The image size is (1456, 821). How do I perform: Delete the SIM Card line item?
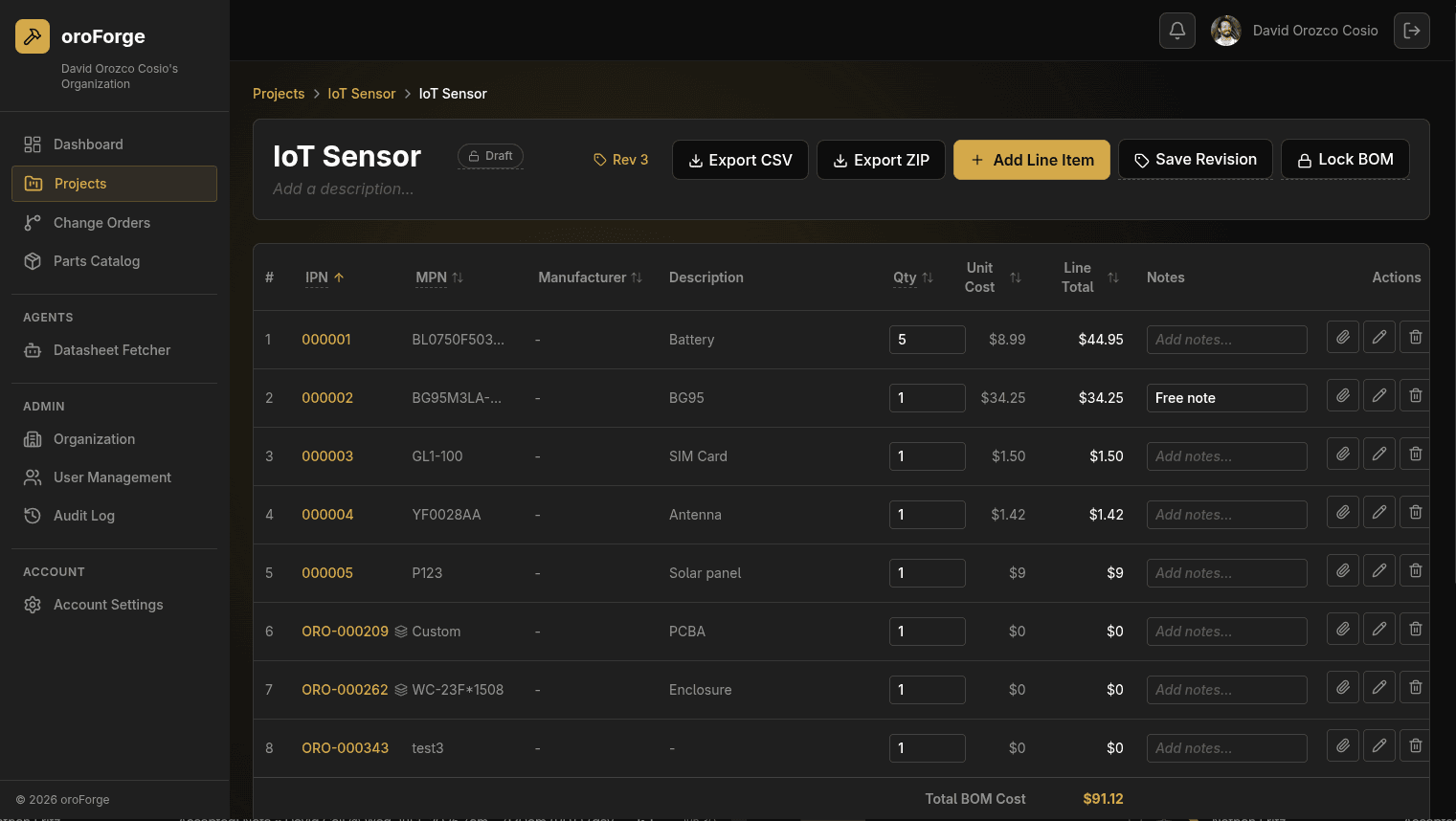click(x=1416, y=454)
